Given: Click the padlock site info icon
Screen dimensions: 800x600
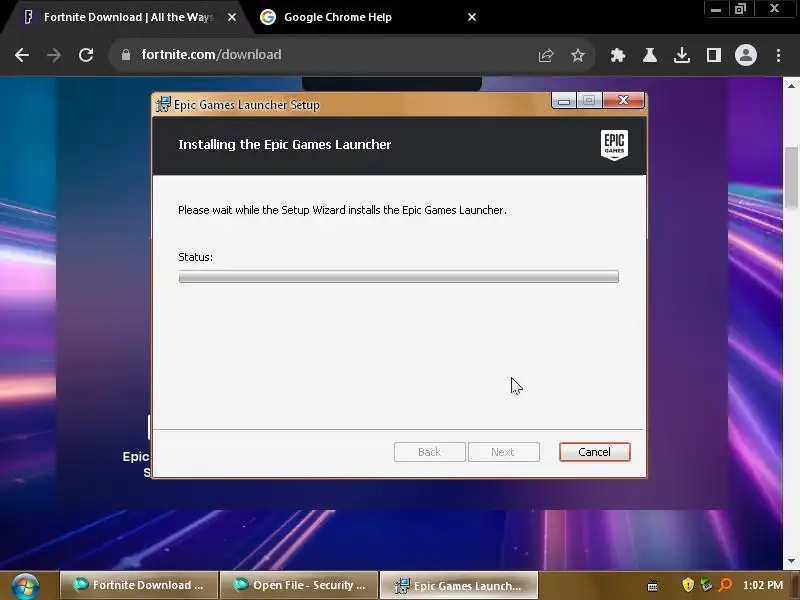Looking at the screenshot, I should tap(126, 55).
